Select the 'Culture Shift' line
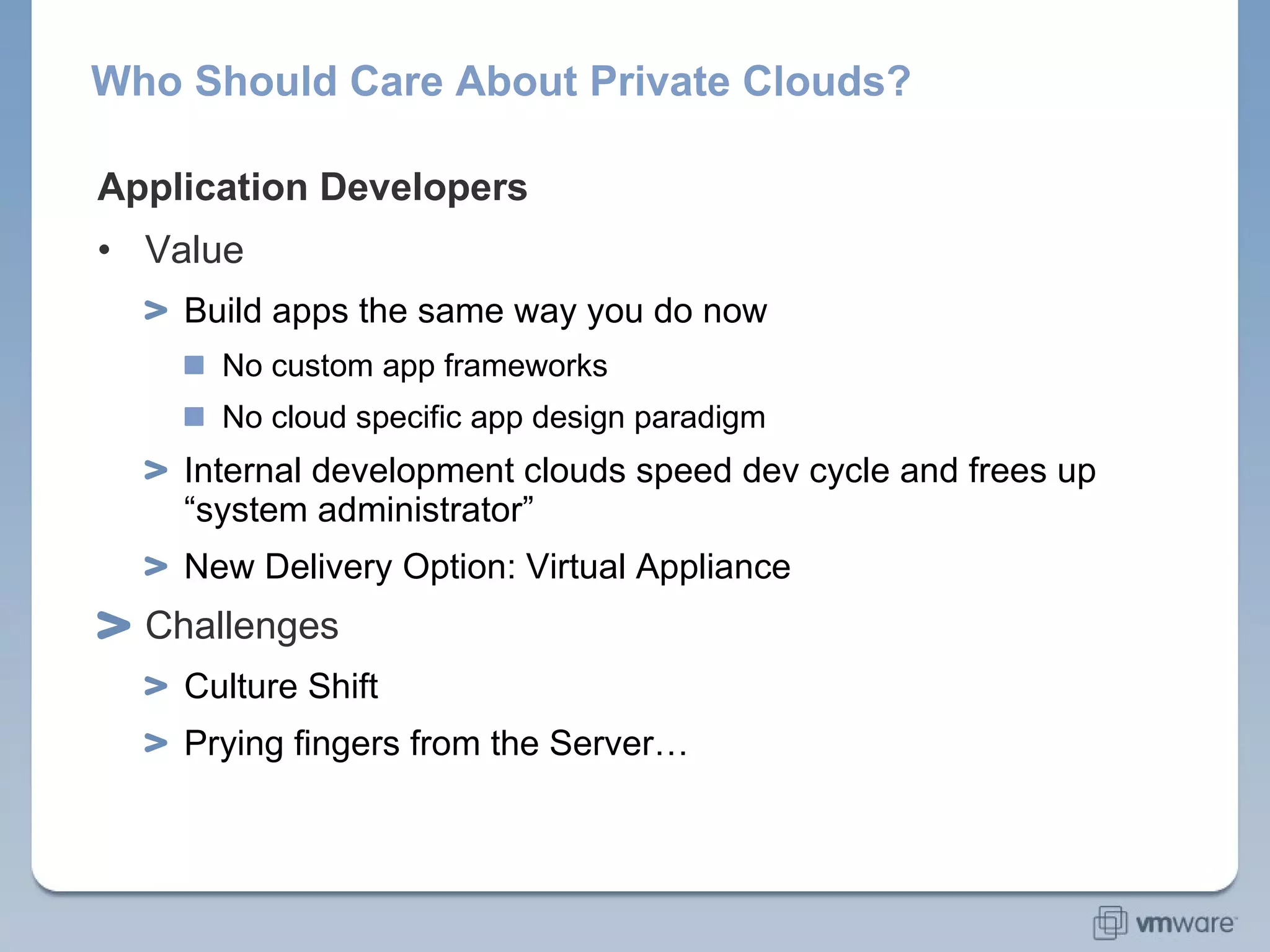This screenshot has width=1270, height=952. (281, 686)
